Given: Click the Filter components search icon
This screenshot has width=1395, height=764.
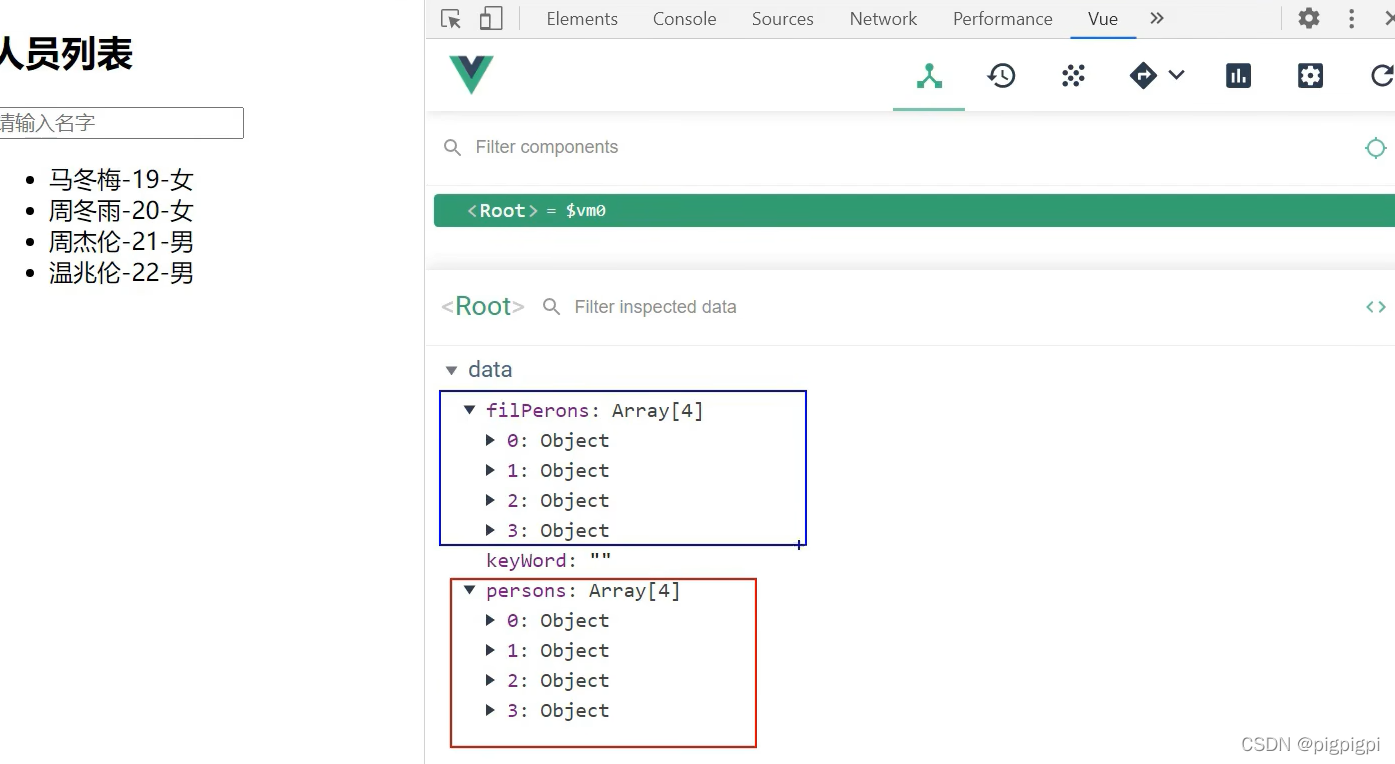Looking at the screenshot, I should click(x=452, y=148).
